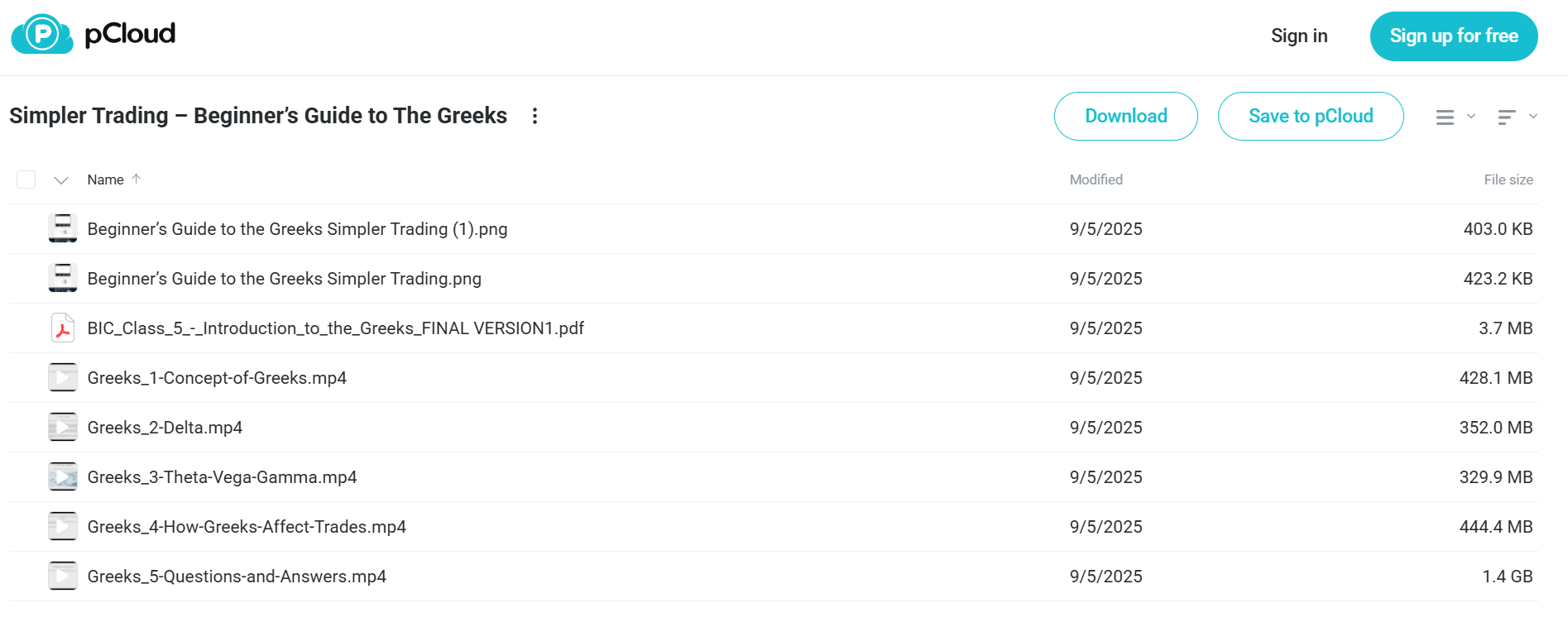The image size is (1568, 627).
Task: Click the sort order icon
Action: [1507, 117]
